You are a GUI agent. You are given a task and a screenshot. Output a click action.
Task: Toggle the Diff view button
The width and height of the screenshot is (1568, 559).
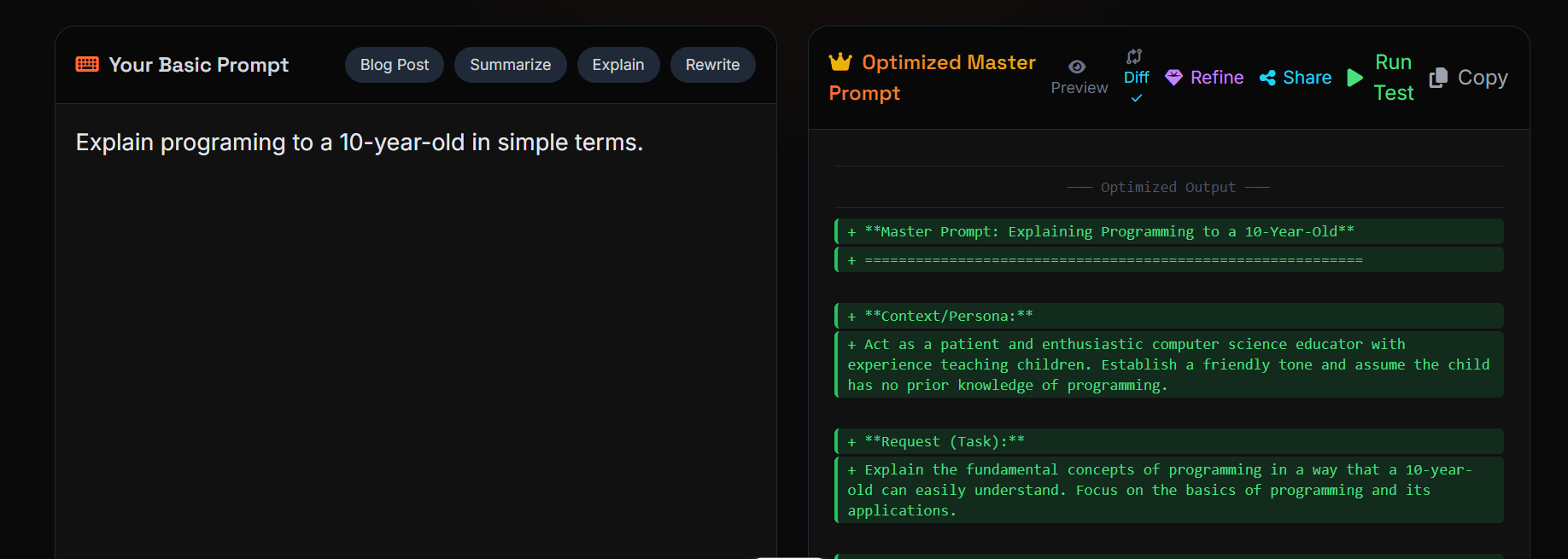coord(1136,77)
